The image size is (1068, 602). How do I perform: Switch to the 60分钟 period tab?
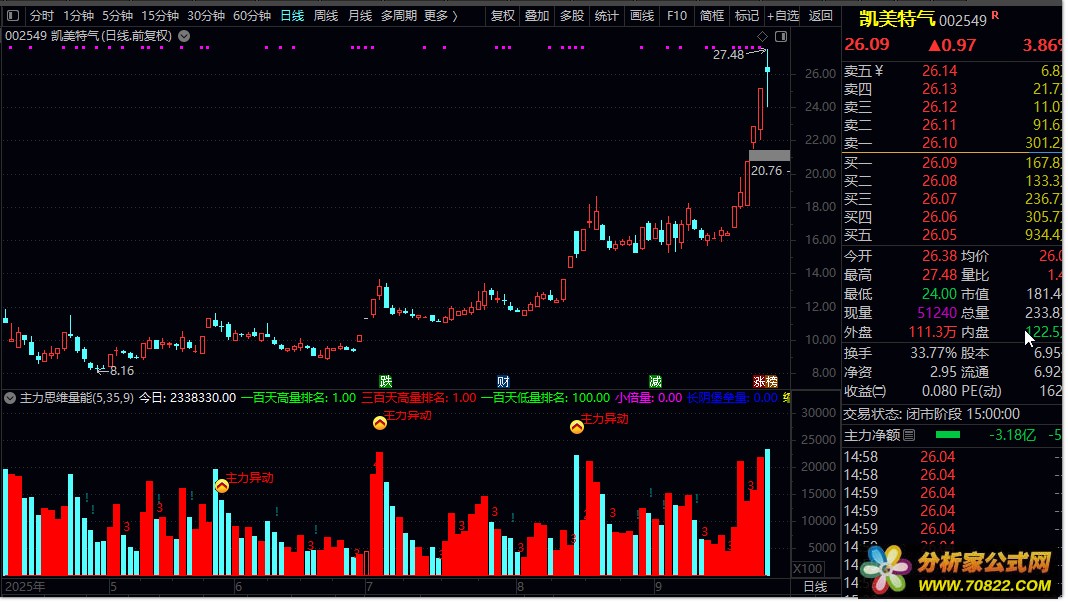coord(252,15)
